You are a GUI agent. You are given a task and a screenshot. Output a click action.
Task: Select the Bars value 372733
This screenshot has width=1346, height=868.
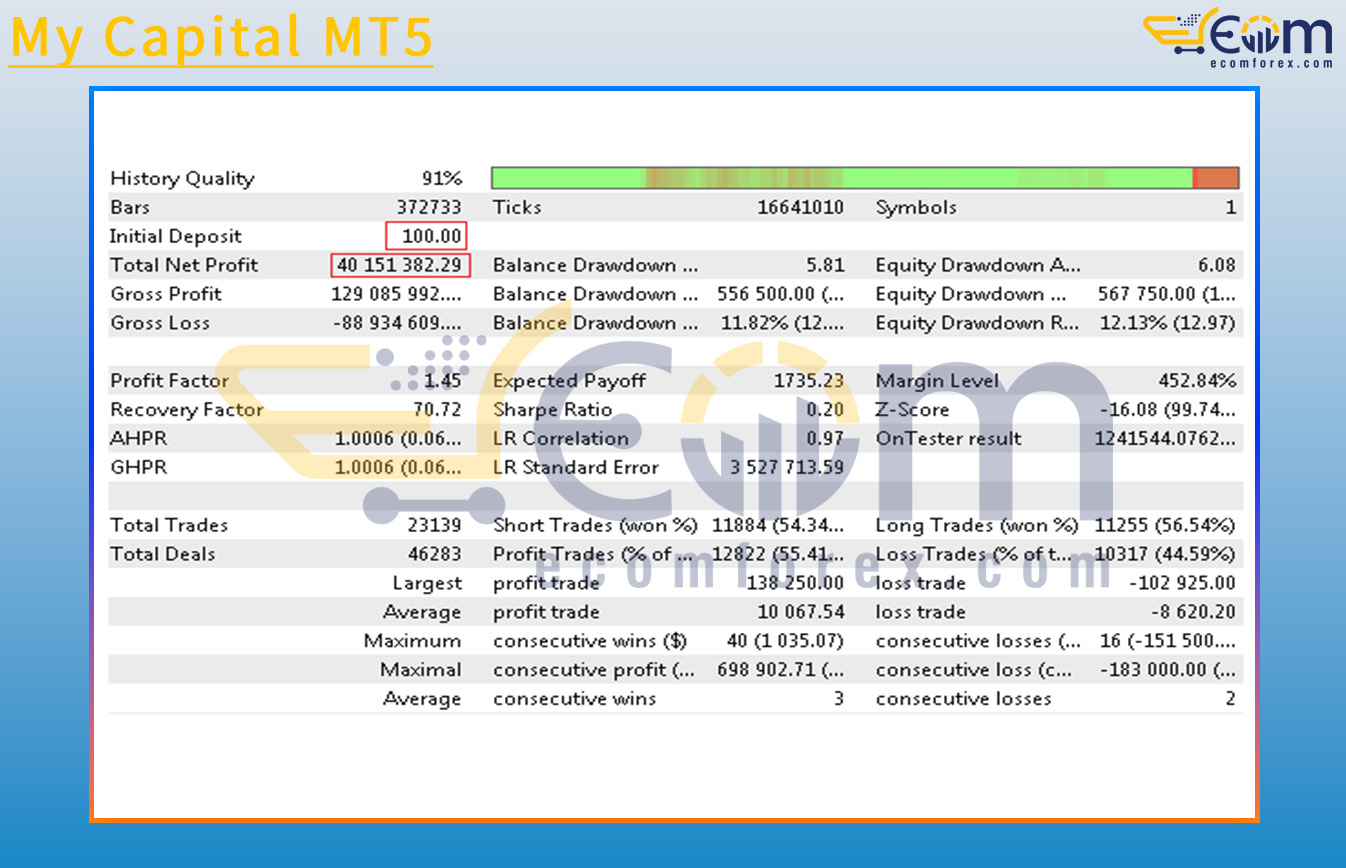tap(430, 208)
